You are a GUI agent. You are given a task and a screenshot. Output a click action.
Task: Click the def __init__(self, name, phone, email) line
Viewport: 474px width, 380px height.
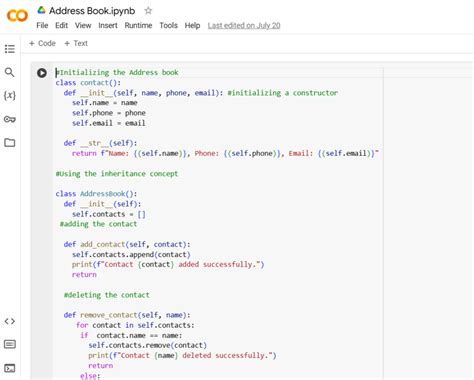(201, 93)
